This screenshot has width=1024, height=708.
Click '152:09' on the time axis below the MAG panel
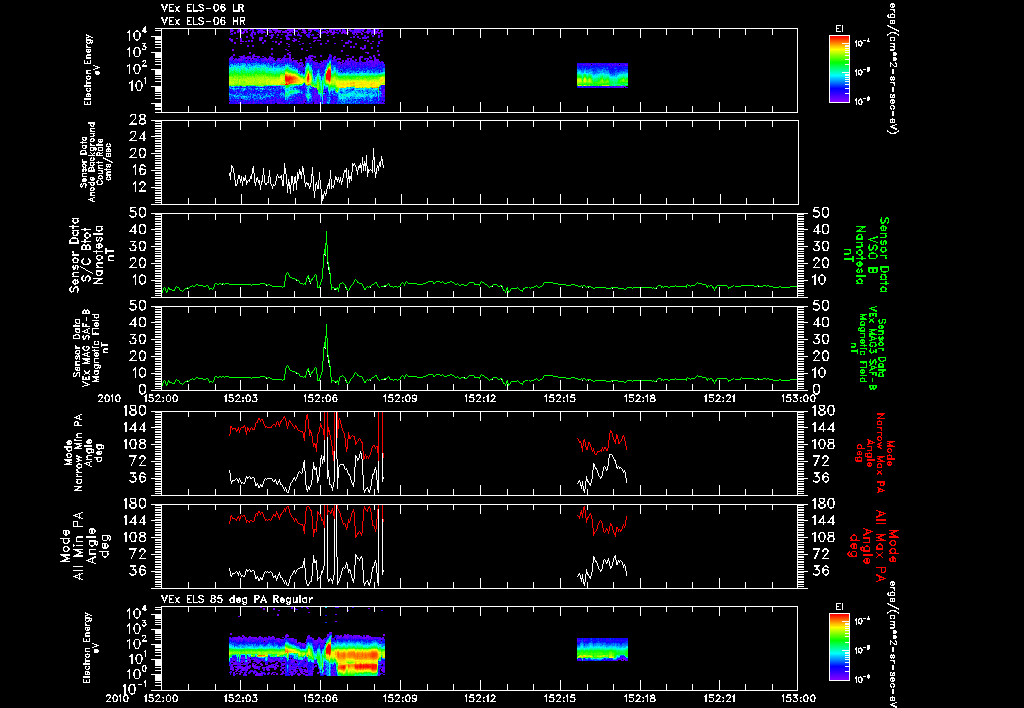click(x=400, y=398)
